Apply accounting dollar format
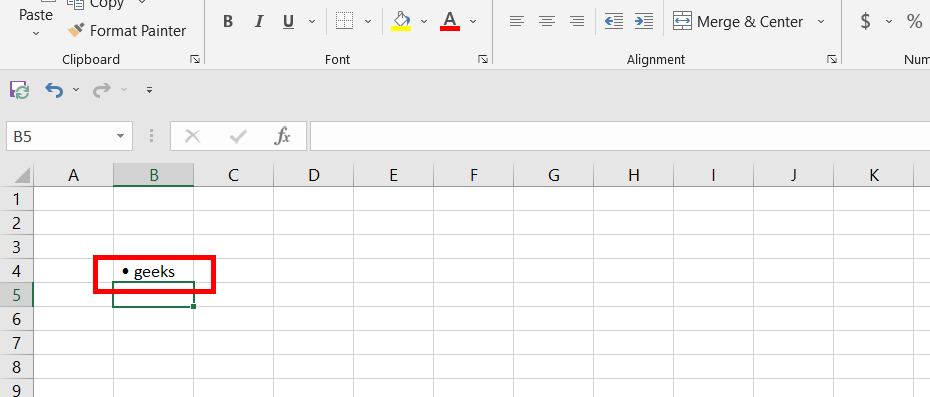This screenshot has width=930, height=397. (865, 21)
